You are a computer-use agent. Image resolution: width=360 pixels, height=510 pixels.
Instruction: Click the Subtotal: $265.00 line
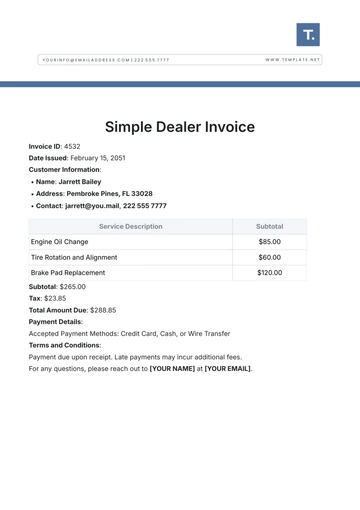point(57,287)
